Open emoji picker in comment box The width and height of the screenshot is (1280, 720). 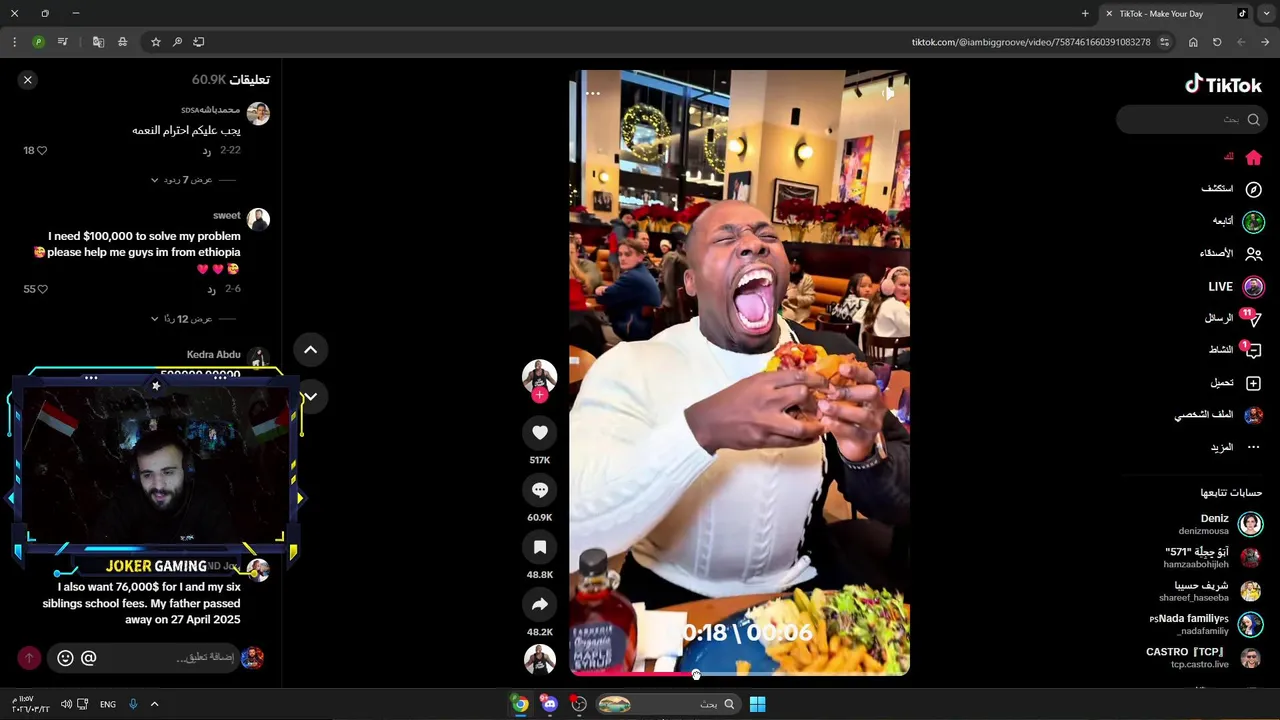[x=65, y=658]
